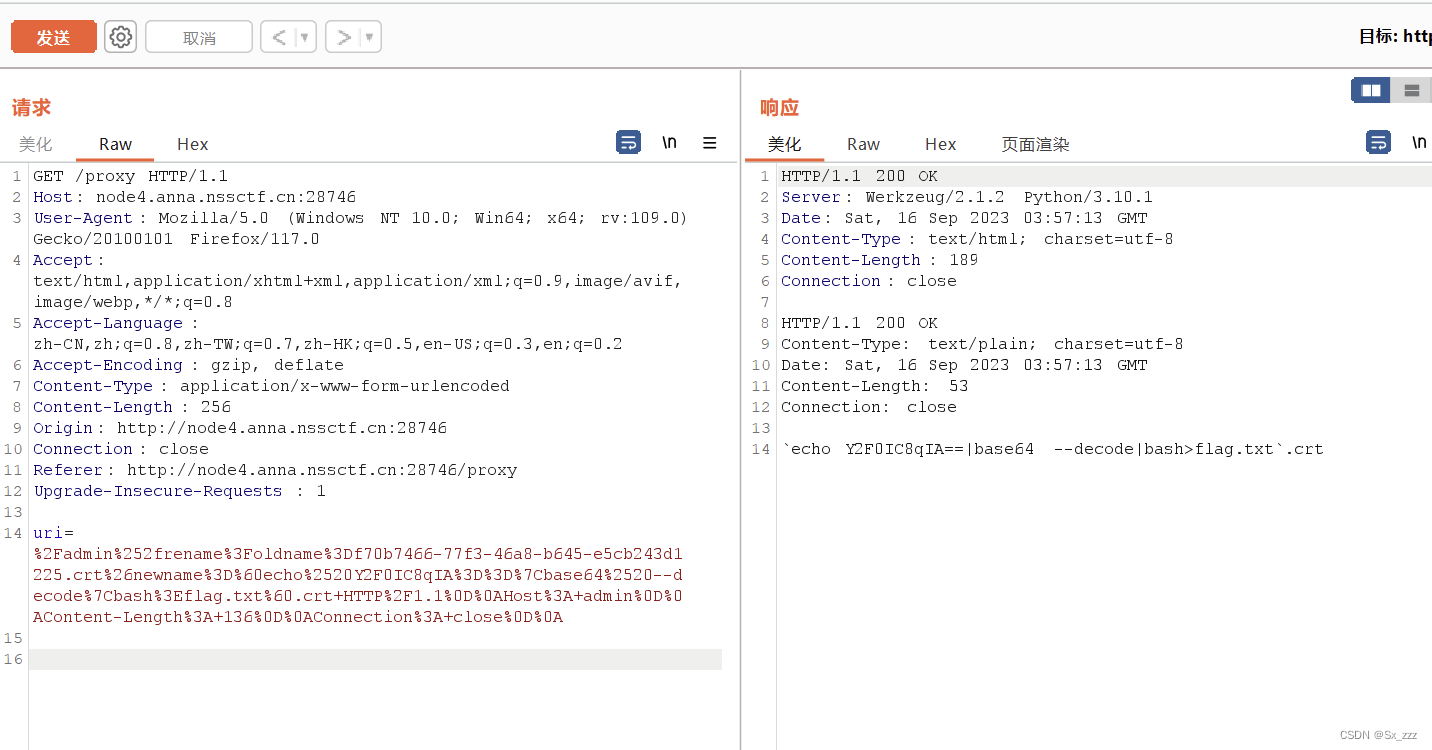The height and width of the screenshot is (750, 1432).
Task: Click the 取消 cancel button
Action: (199, 38)
